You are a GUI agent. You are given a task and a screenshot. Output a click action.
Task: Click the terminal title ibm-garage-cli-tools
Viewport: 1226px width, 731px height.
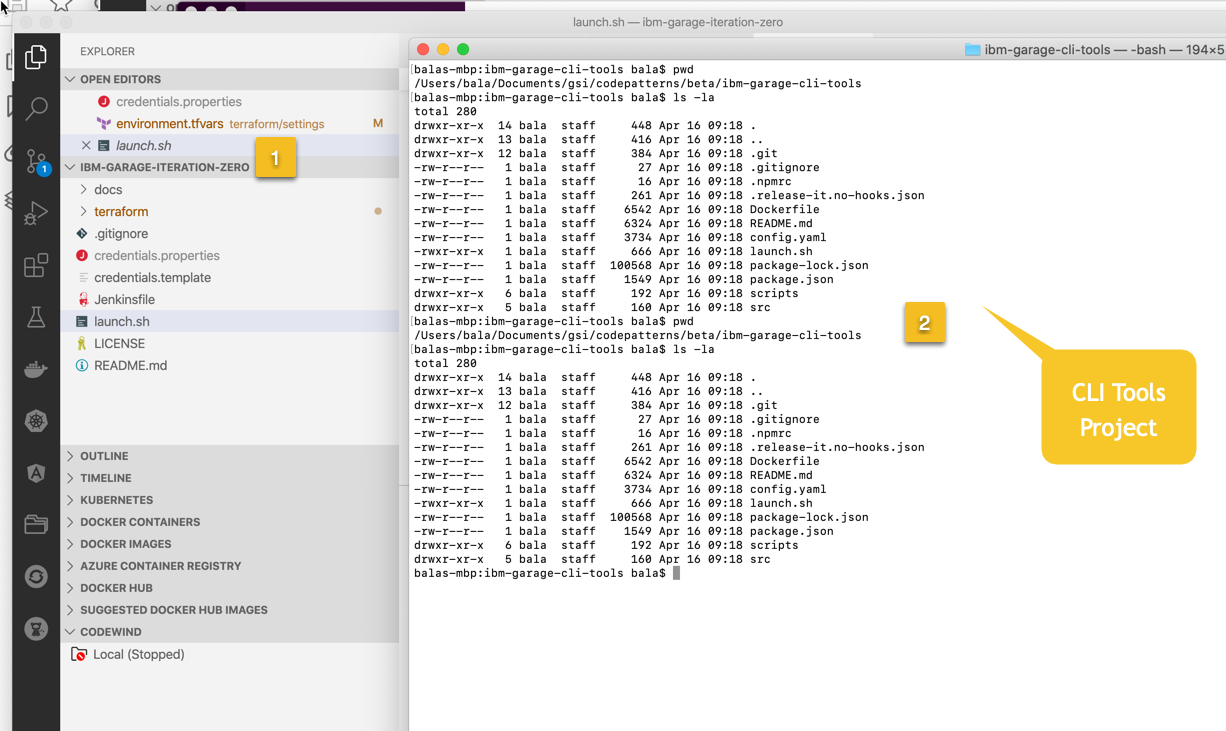coord(1046,50)
